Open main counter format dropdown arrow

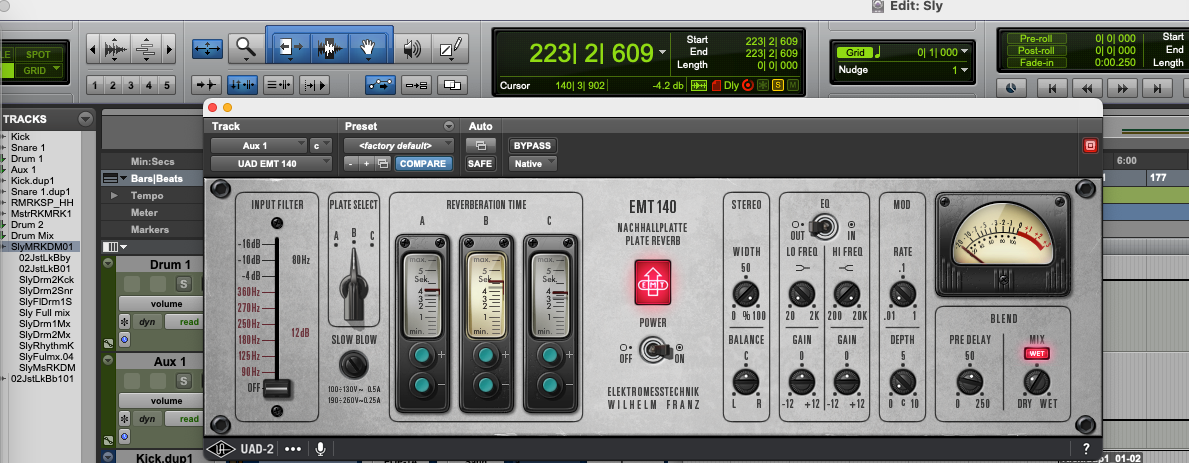tap(664, 53)
